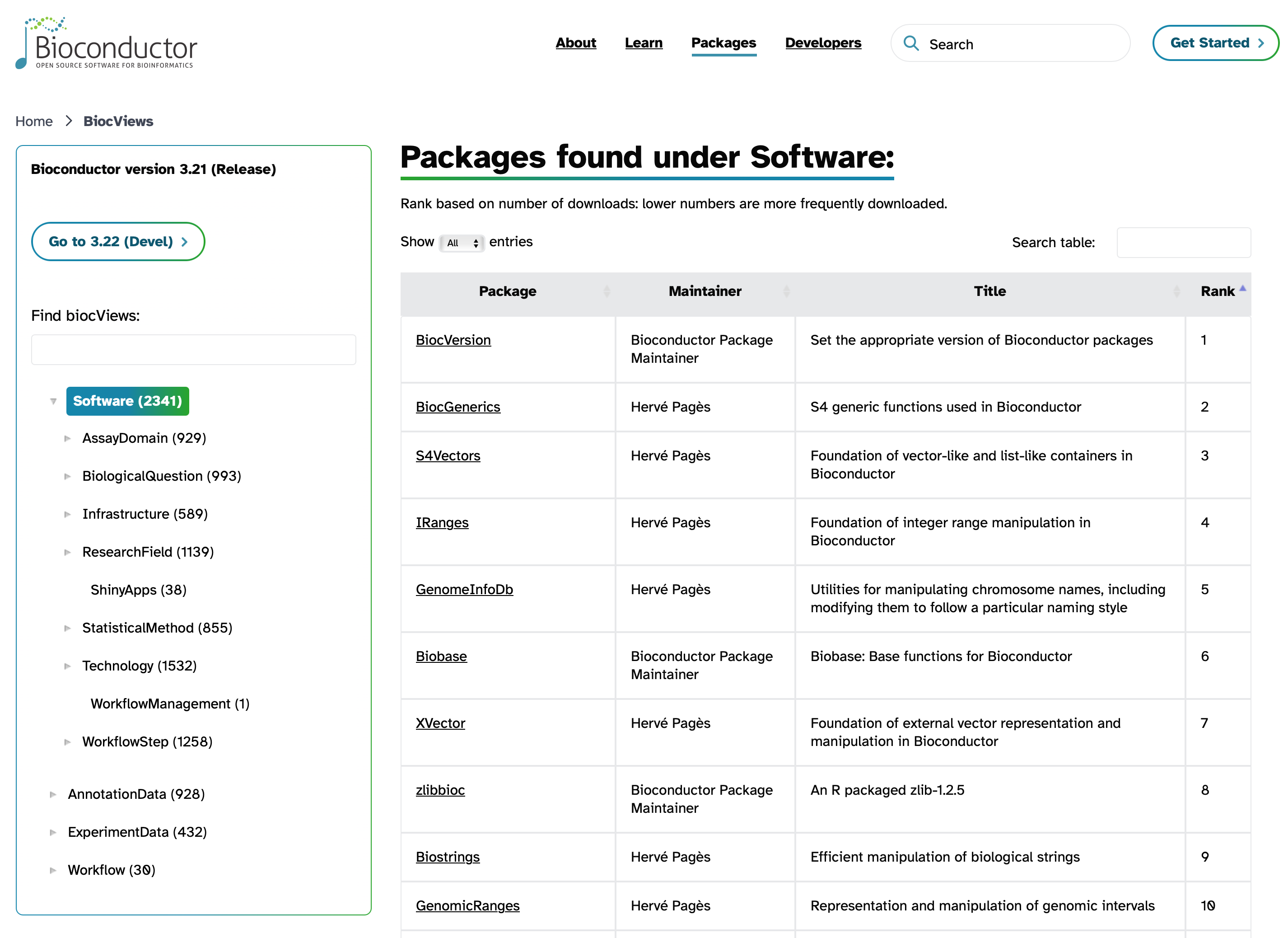
Task: Click the search magnifier icon
Action: 911,43
